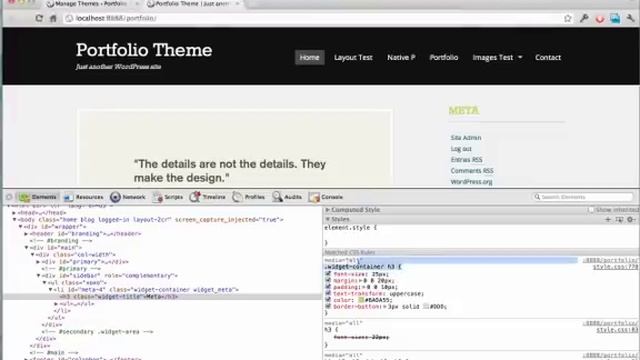The width and height of the screenshot is (640, 360).
Task: Reload the page with the refresh icon
Action: click(x=39, y=18)
